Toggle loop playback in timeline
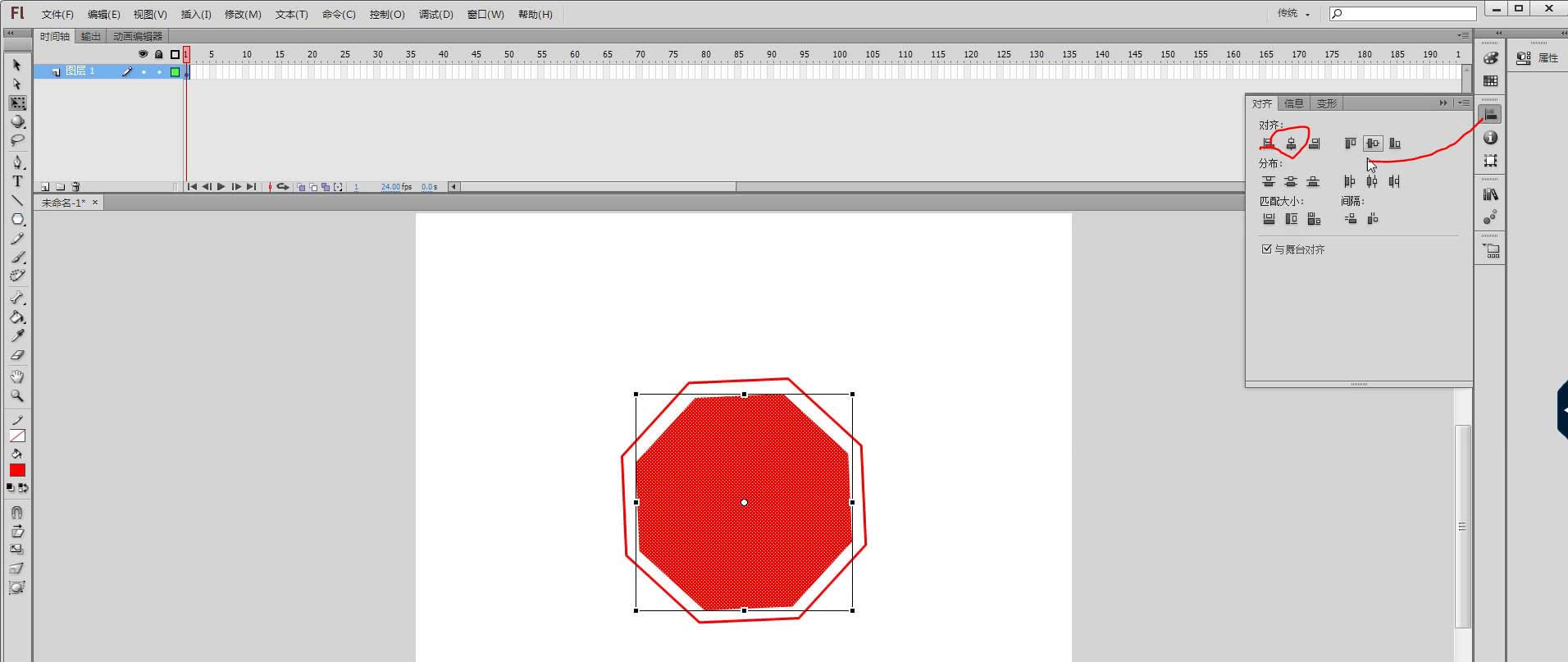Viewport: 1568px width, 662px height. coord(283,187)
